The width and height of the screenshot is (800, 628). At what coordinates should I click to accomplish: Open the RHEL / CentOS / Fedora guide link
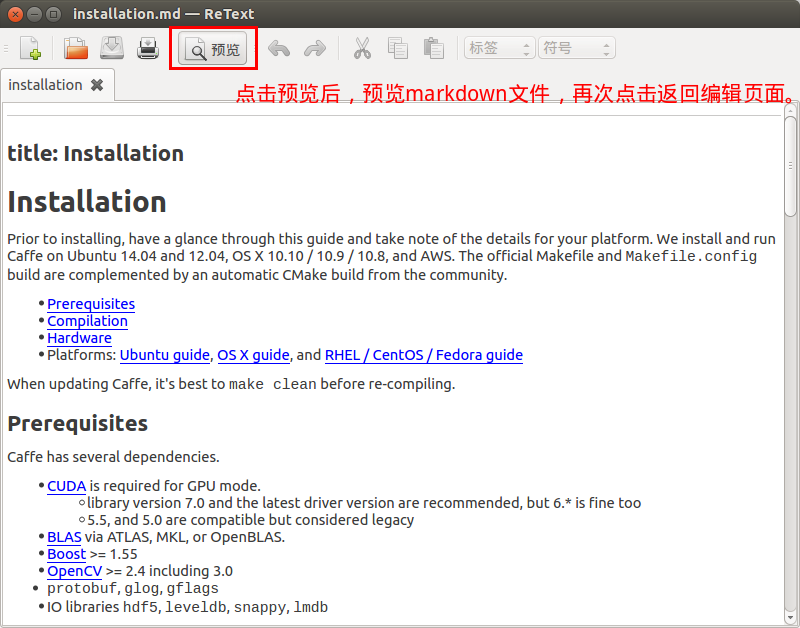(424, 355)
